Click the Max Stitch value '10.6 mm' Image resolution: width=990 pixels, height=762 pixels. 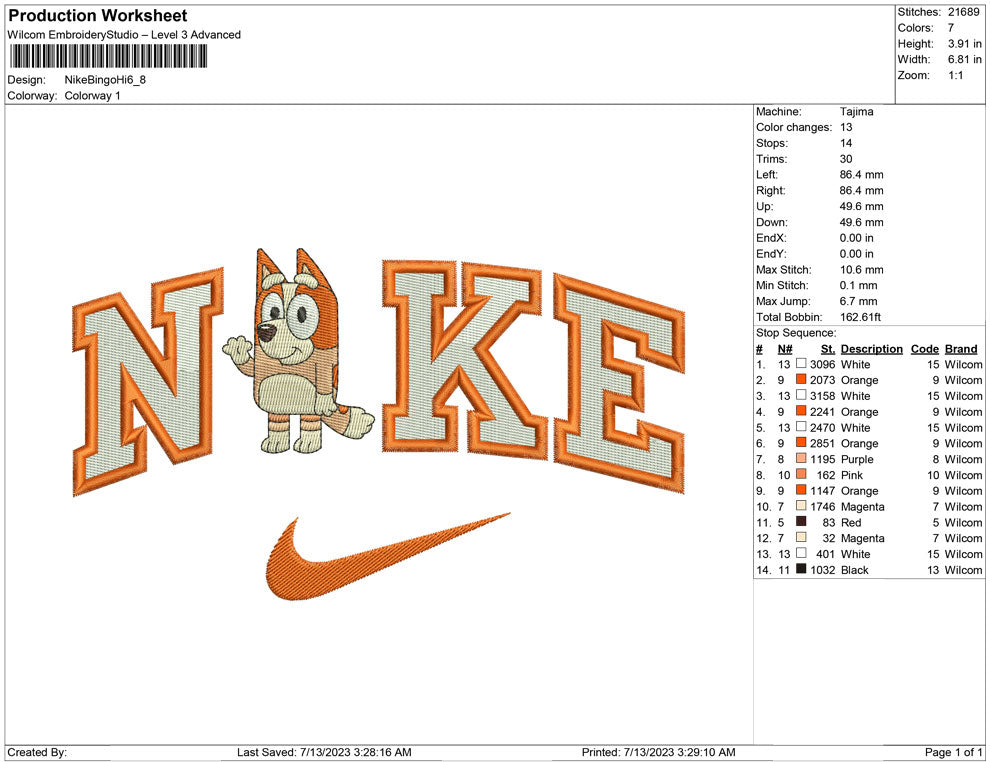pyautogui.click(x=862, y=270)
